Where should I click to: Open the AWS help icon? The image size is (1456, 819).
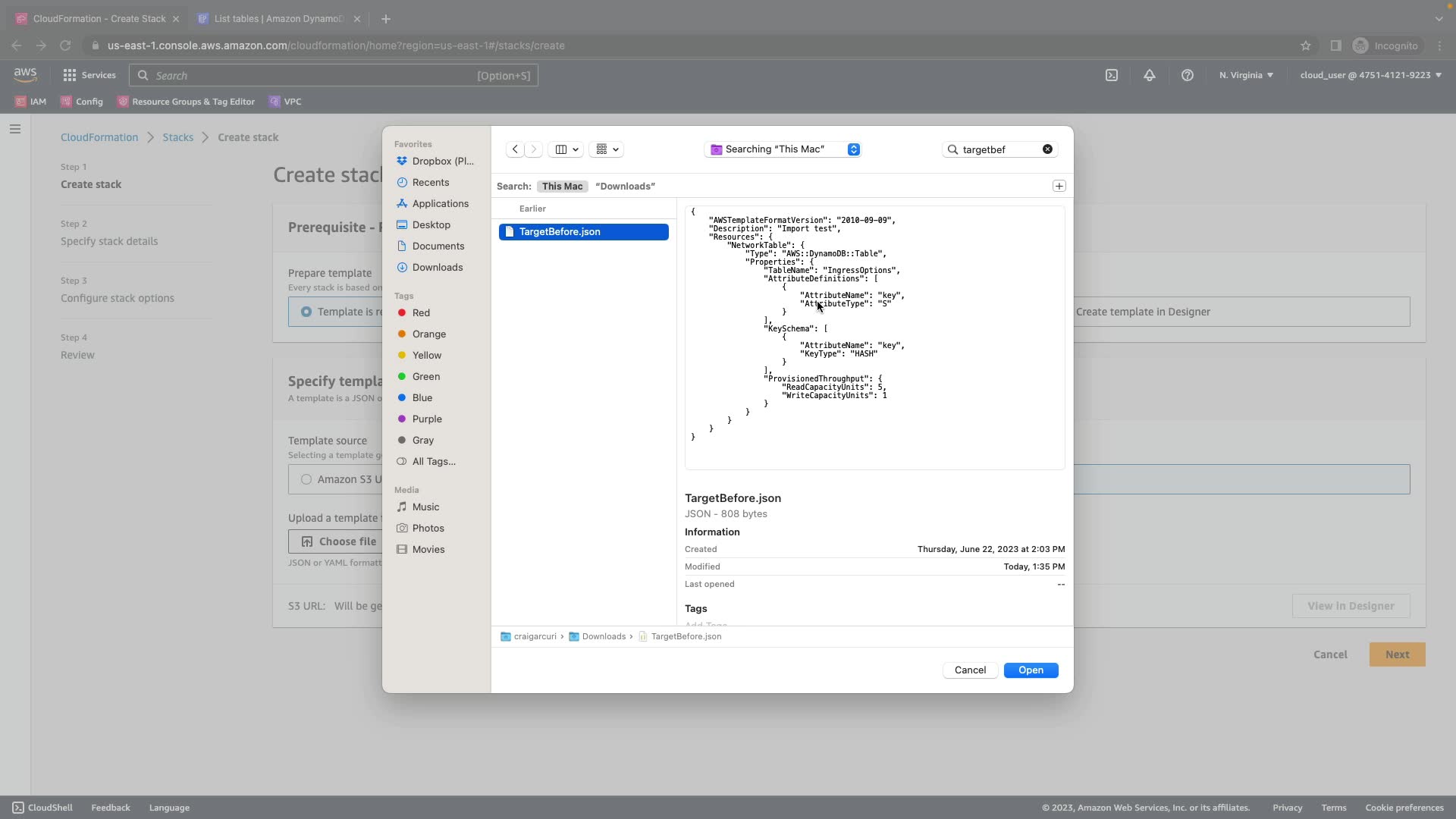click(x=1187, y=75)
